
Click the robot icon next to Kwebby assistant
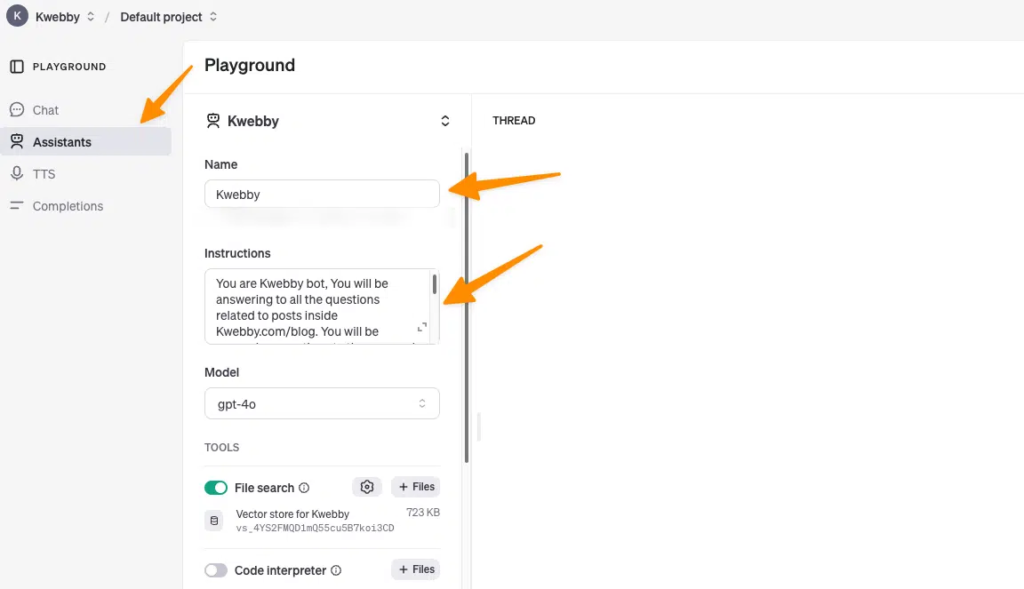(x=213, y=121)
